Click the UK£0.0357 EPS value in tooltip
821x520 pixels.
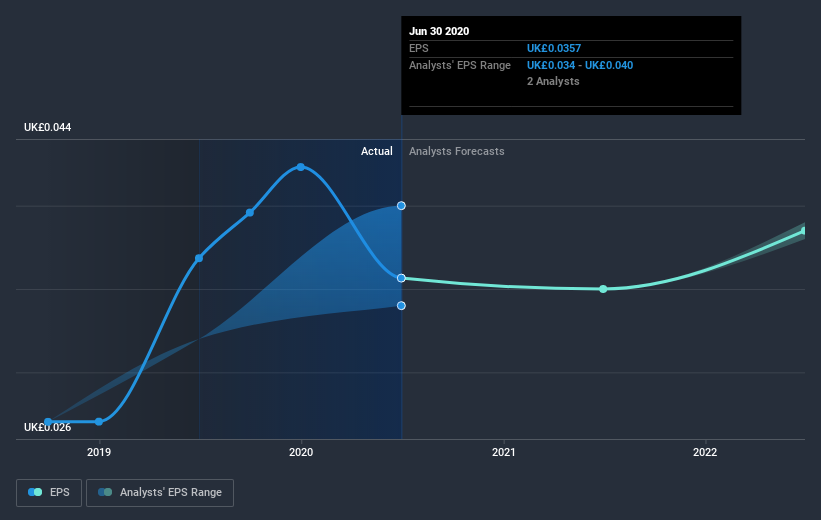point(554,48)
